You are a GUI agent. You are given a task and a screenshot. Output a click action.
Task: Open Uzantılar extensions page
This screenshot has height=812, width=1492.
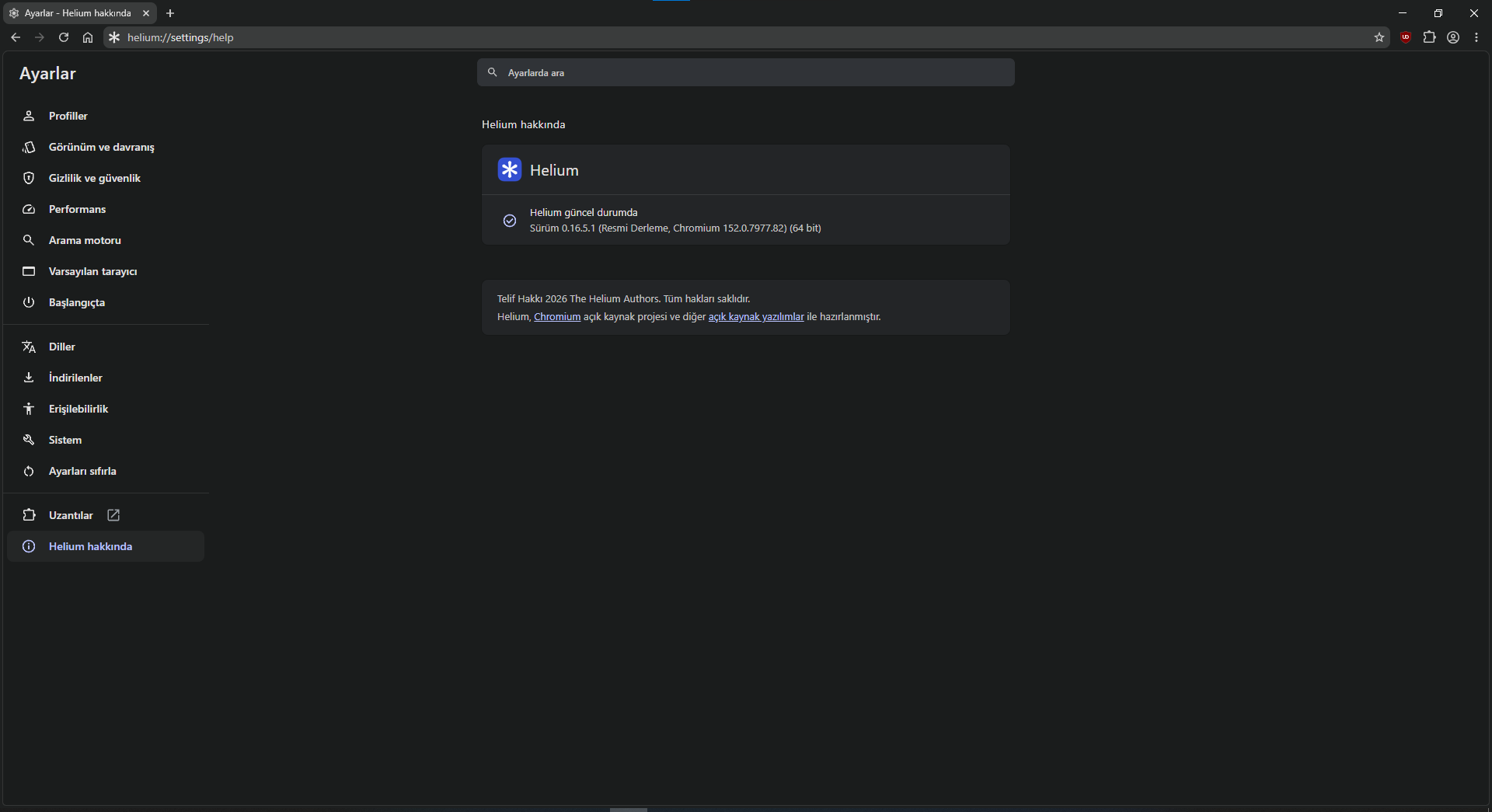point(106,515)
